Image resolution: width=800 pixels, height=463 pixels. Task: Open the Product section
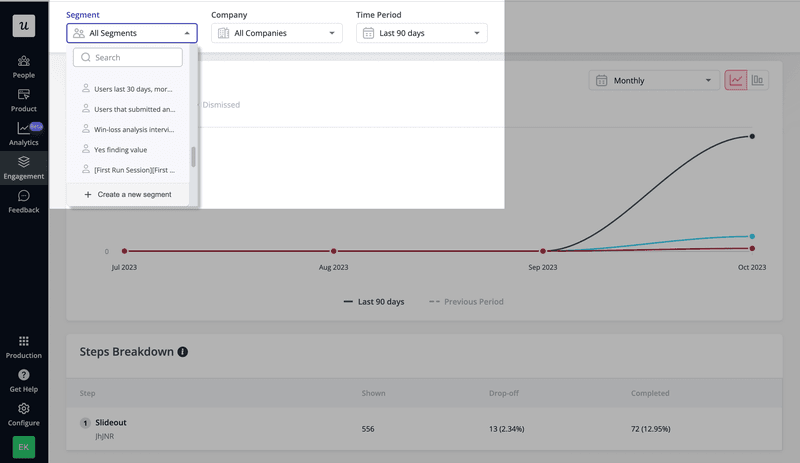23,101
